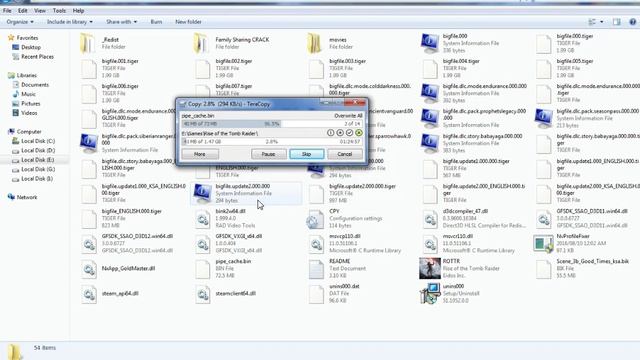Screen dimensions: 640x360
Task: Open Videos library in sidebar
Action: pyautogui.click(x=25, y=113)
